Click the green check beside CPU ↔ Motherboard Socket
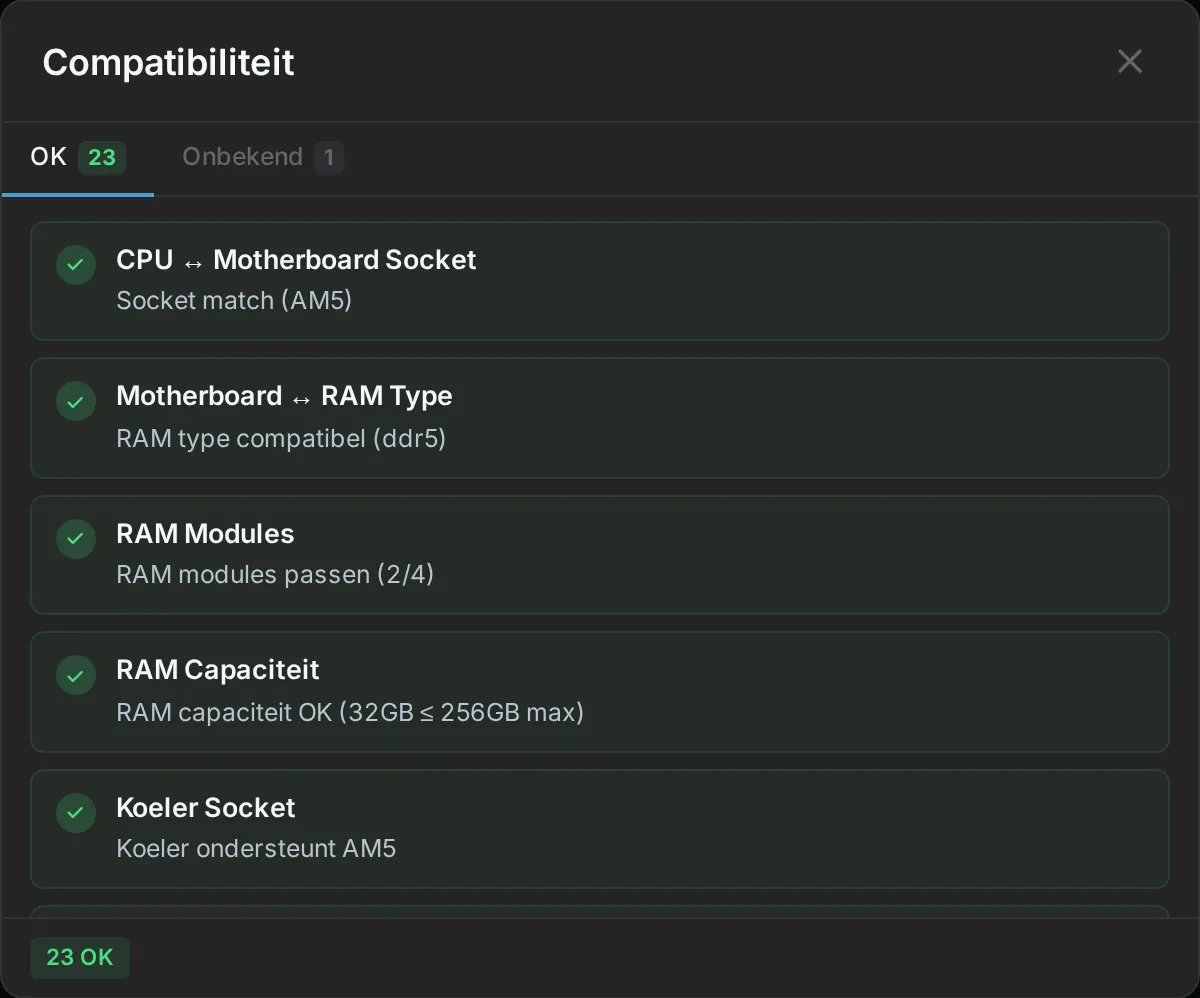1200x998 pixels. [x=75, y=265]
